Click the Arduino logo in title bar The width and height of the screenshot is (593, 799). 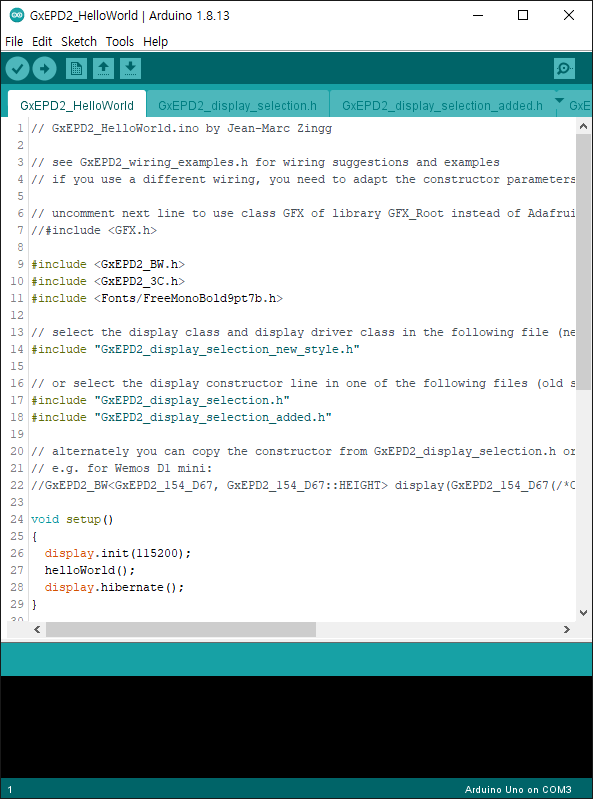pyautogui.click(x=17, y=15)
